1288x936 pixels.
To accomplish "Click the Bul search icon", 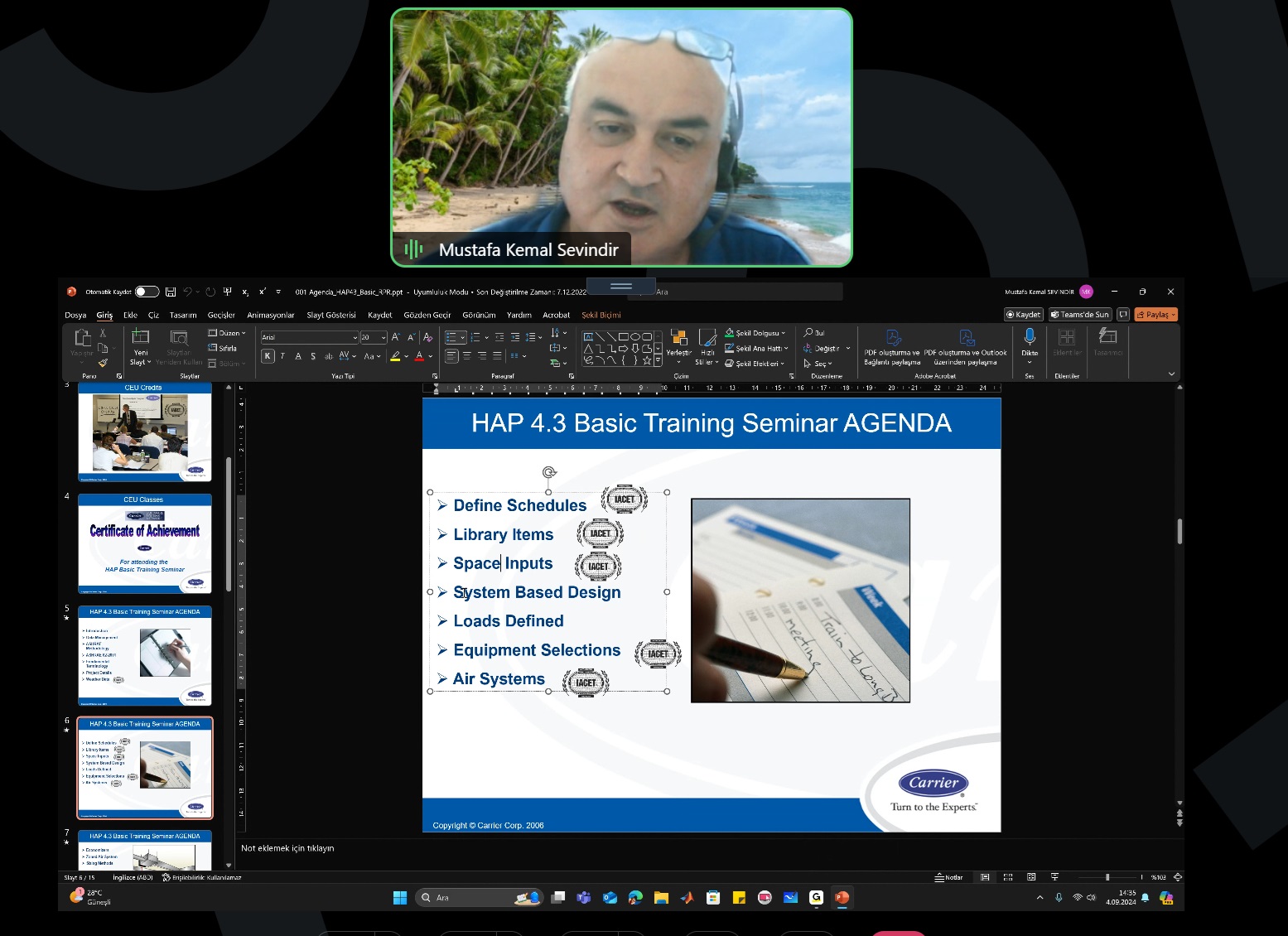I will click(808, 333).
